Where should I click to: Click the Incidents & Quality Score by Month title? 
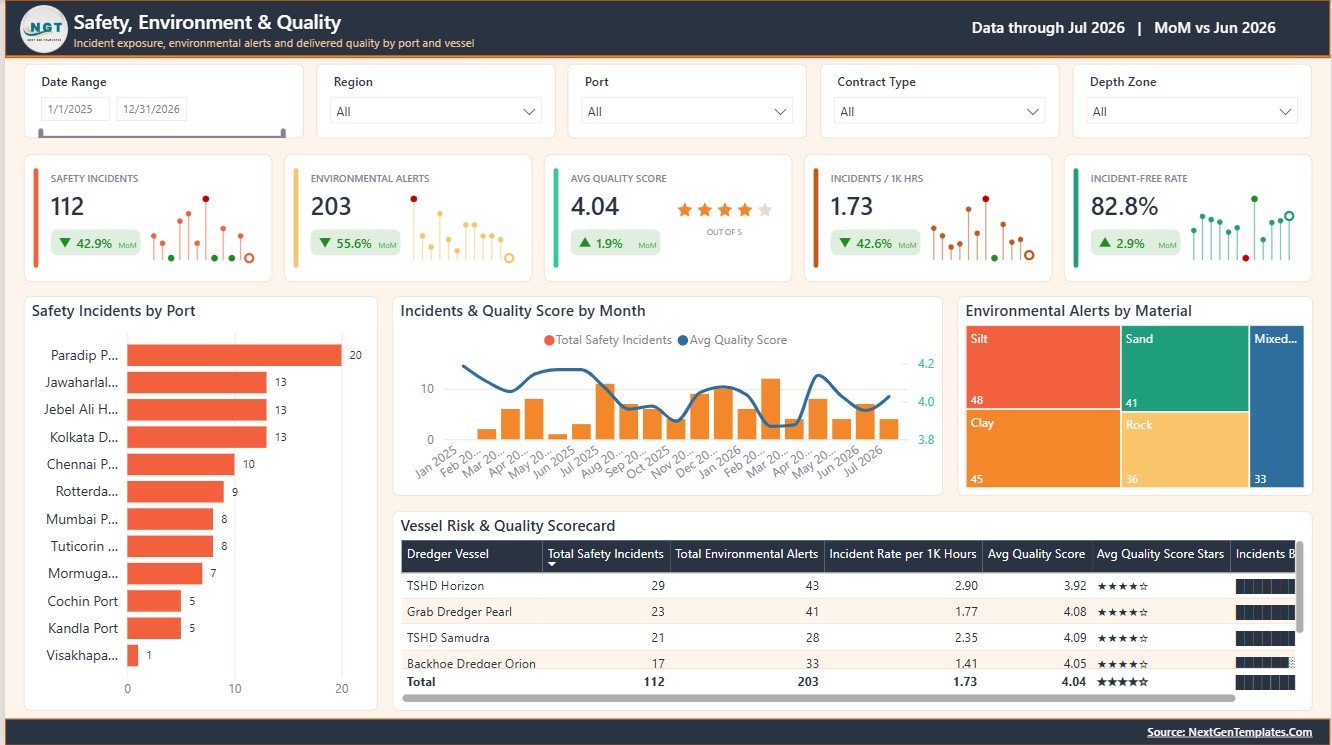coord(523,311)
